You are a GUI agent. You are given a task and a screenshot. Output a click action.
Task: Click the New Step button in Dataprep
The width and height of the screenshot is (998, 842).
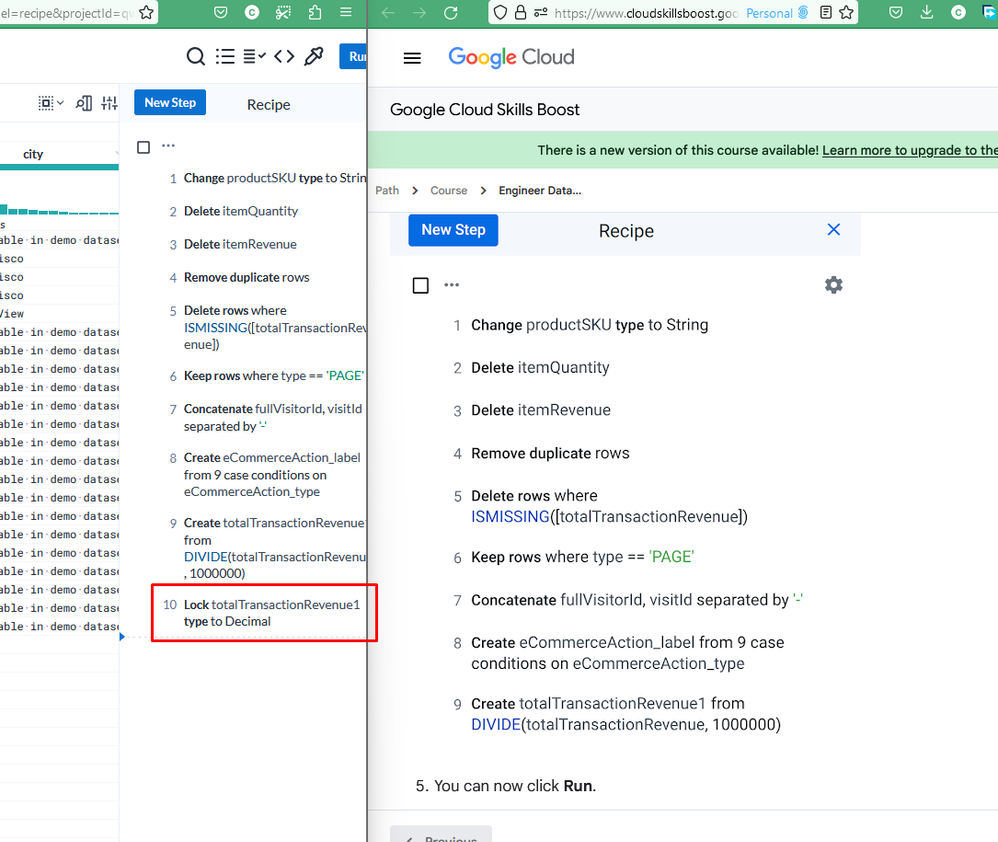170,102
